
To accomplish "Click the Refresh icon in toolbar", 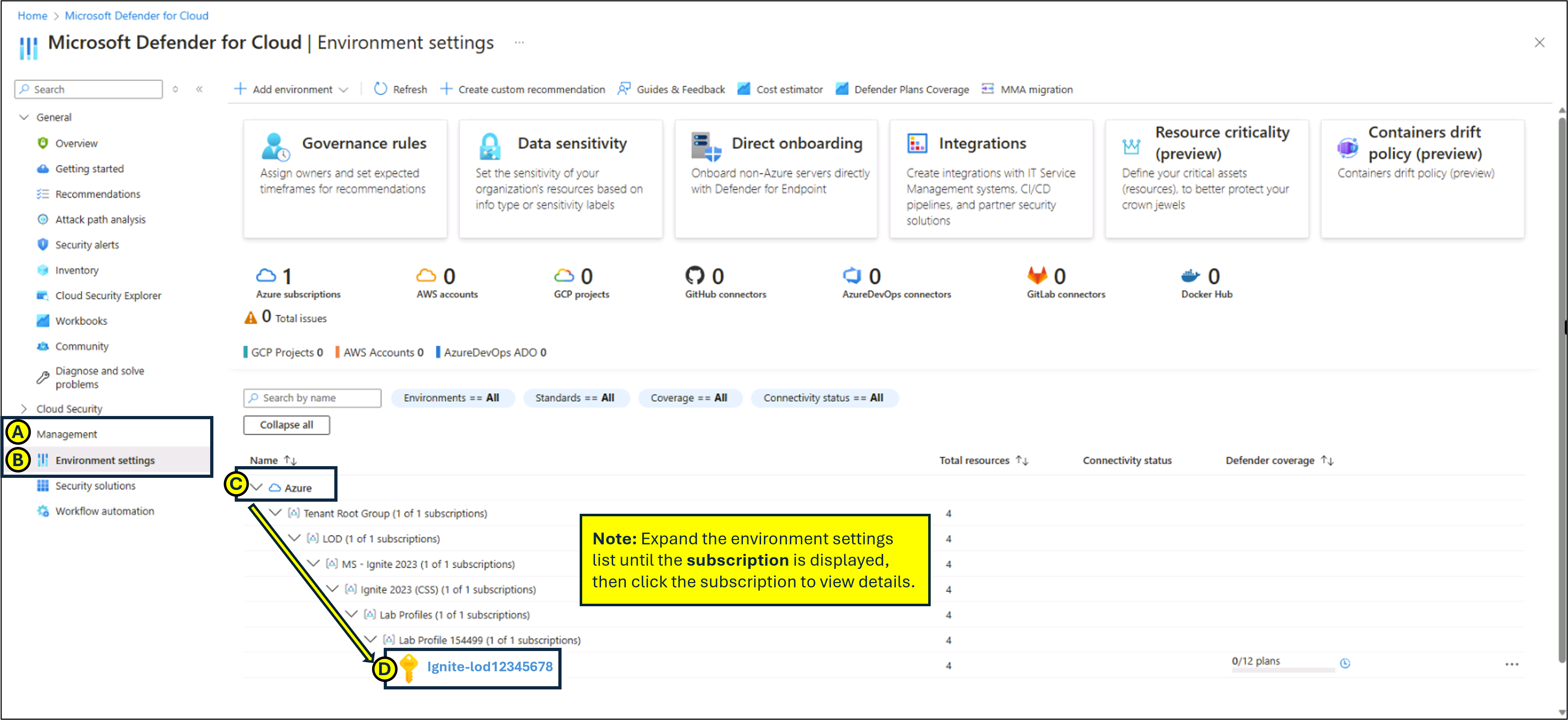I will click(381, 89).
